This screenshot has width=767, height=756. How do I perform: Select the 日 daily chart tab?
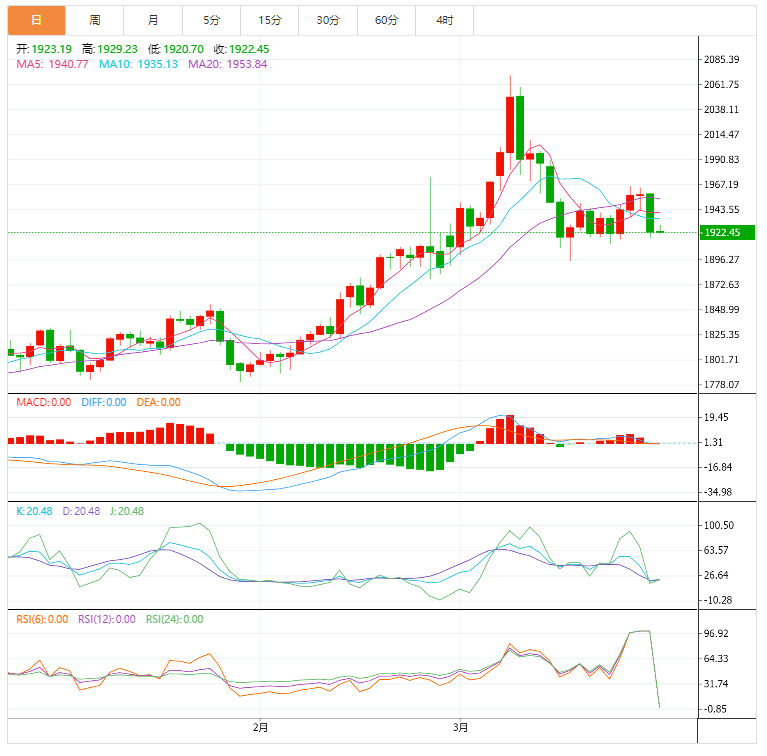(36, 21)
